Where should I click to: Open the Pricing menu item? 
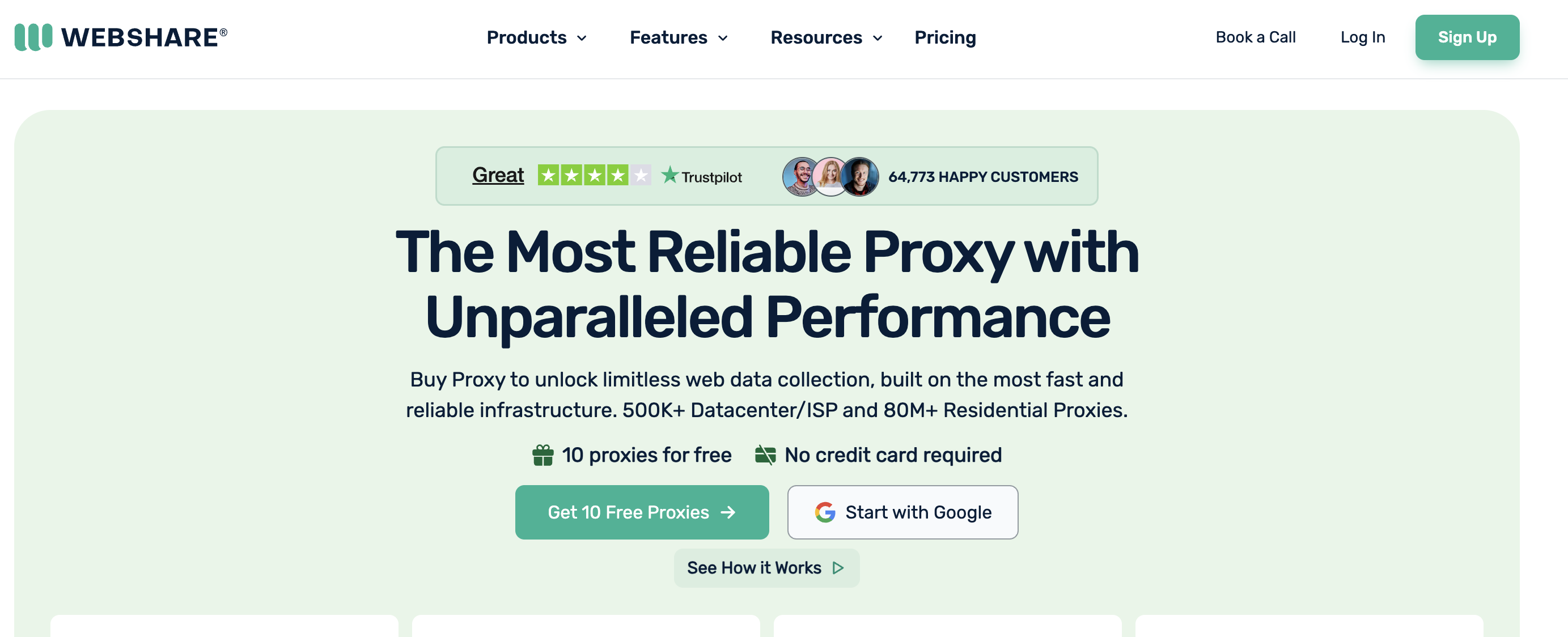pos(944,38)
